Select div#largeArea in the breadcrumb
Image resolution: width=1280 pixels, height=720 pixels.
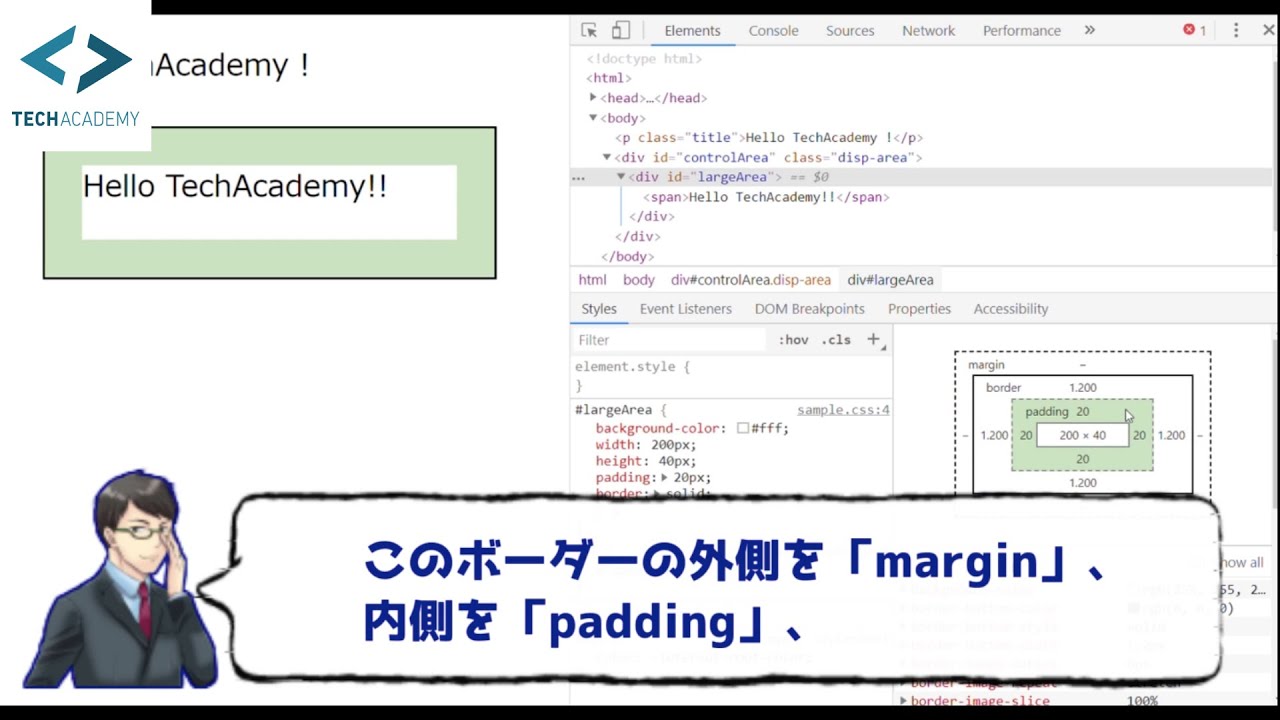click(890, 280)
